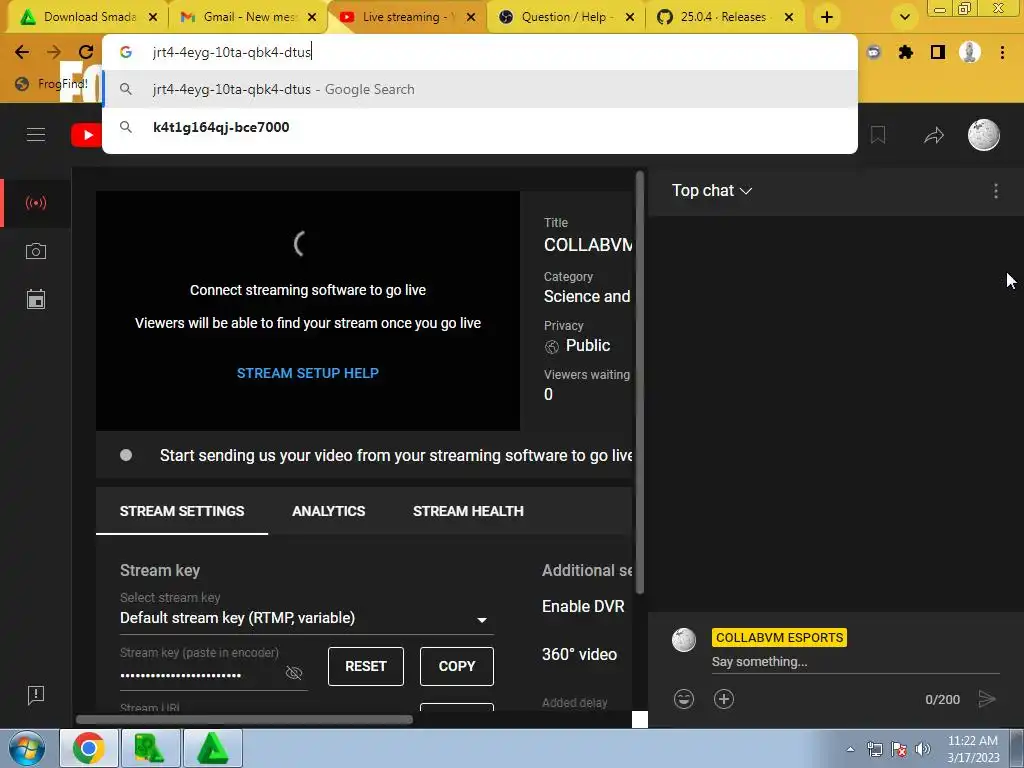
Task: Open the STREAM HEALTH tab
Action: click(x=468, y=511)
